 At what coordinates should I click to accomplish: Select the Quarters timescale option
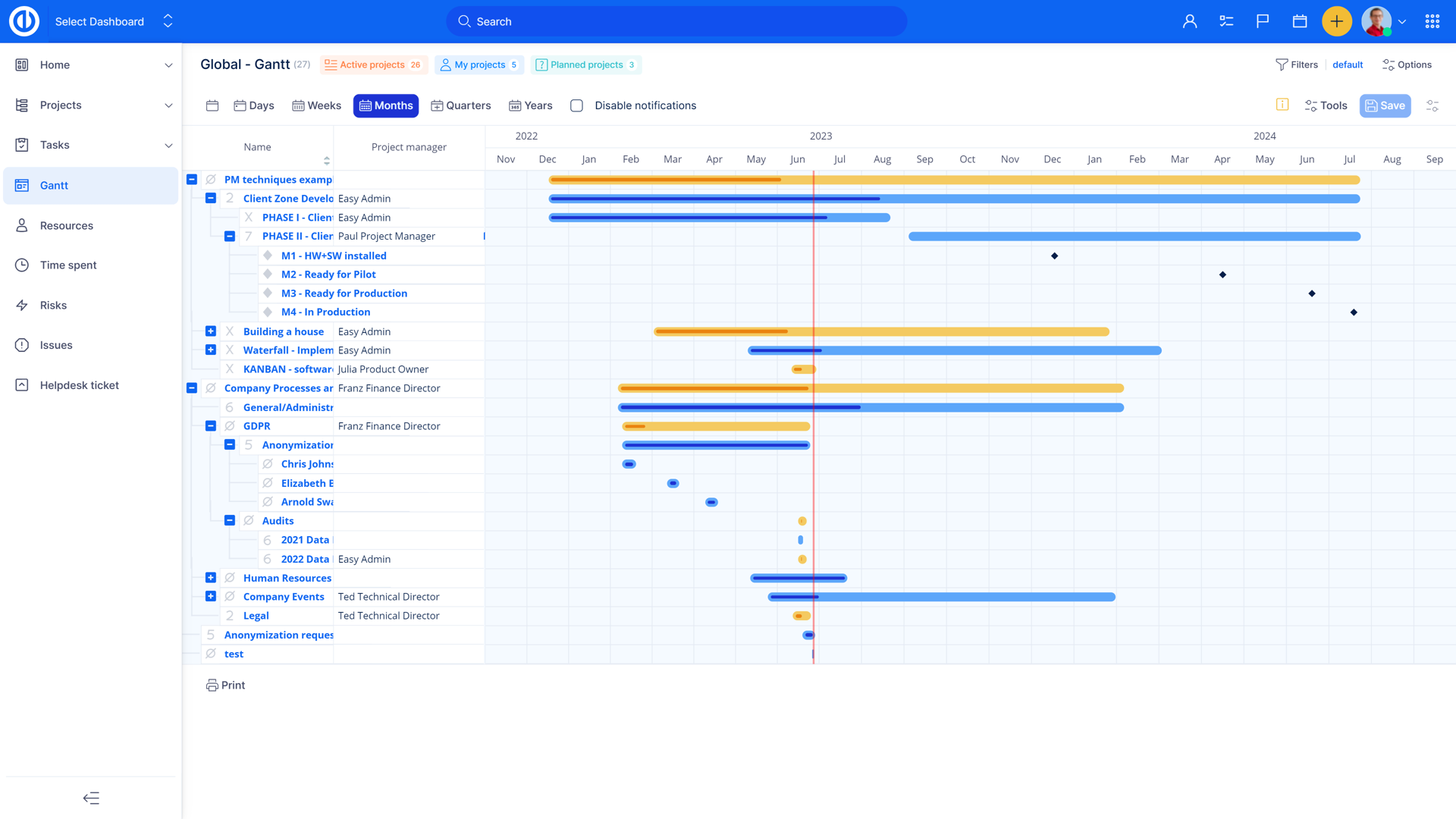click(x=460, y=105)
